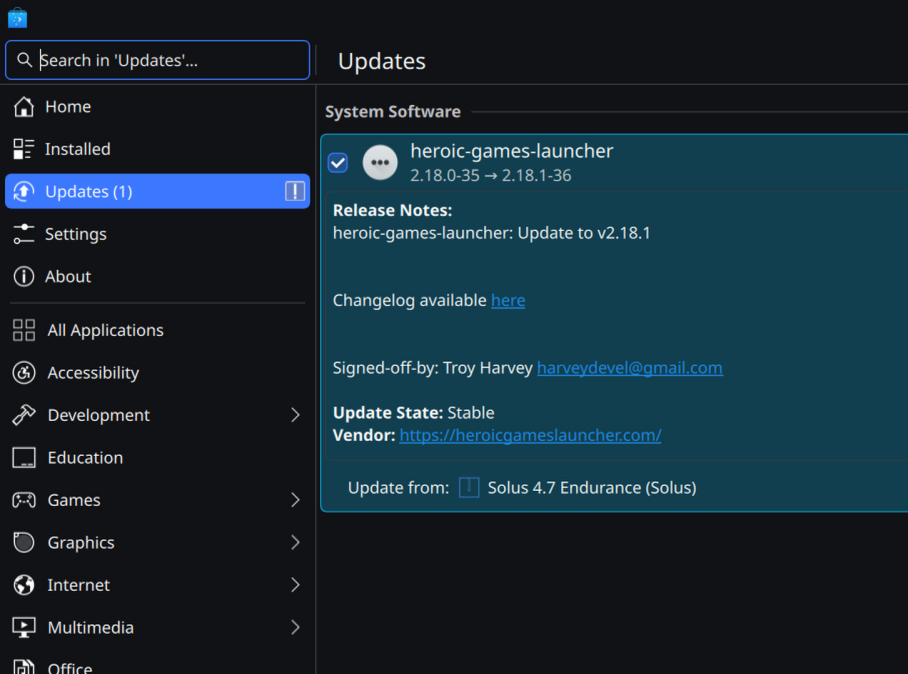Click the Education board icon
Screen dimensions: 908x674
point(24,457)
